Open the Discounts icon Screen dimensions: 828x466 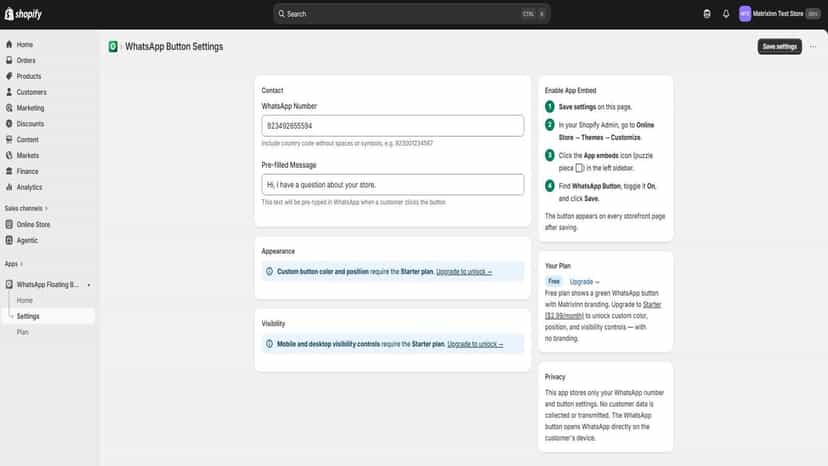[x=9, y=124]
